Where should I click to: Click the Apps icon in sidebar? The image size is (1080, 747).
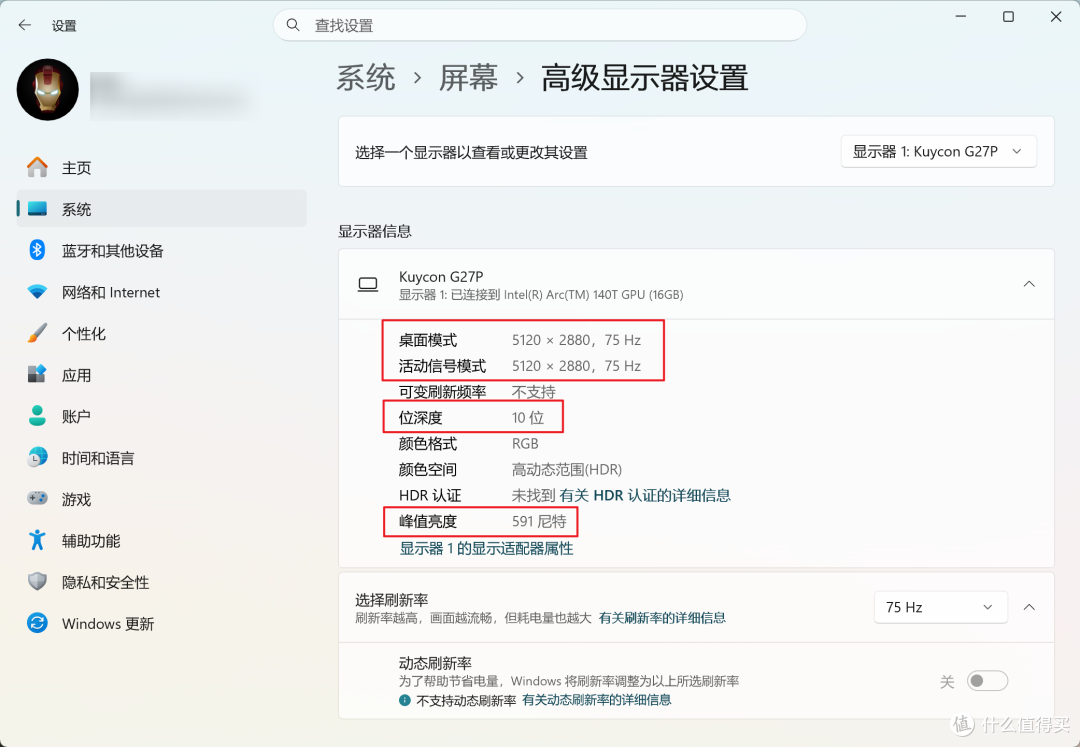[37, 375]
